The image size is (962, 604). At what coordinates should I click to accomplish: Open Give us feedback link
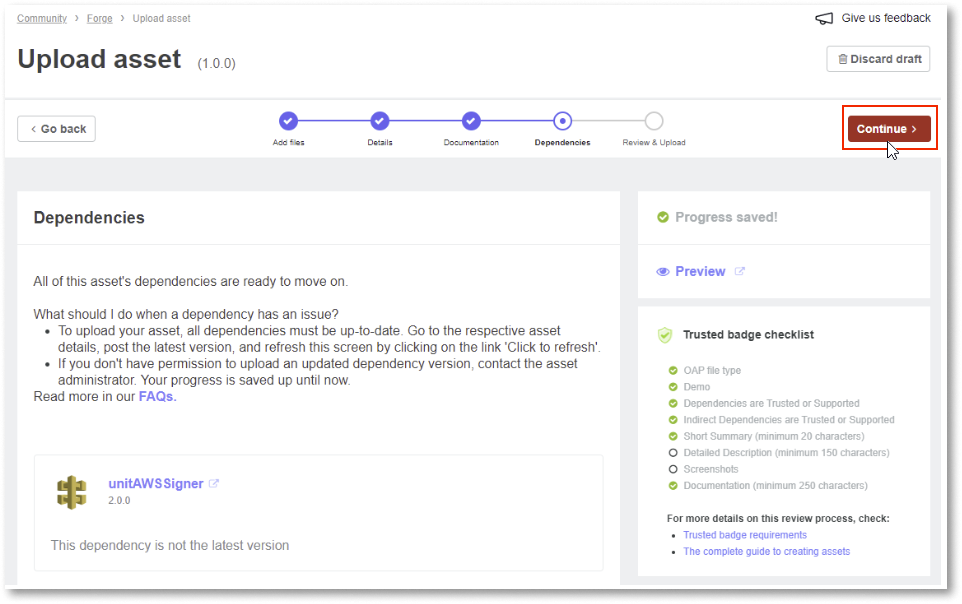[x=886, y=18]
